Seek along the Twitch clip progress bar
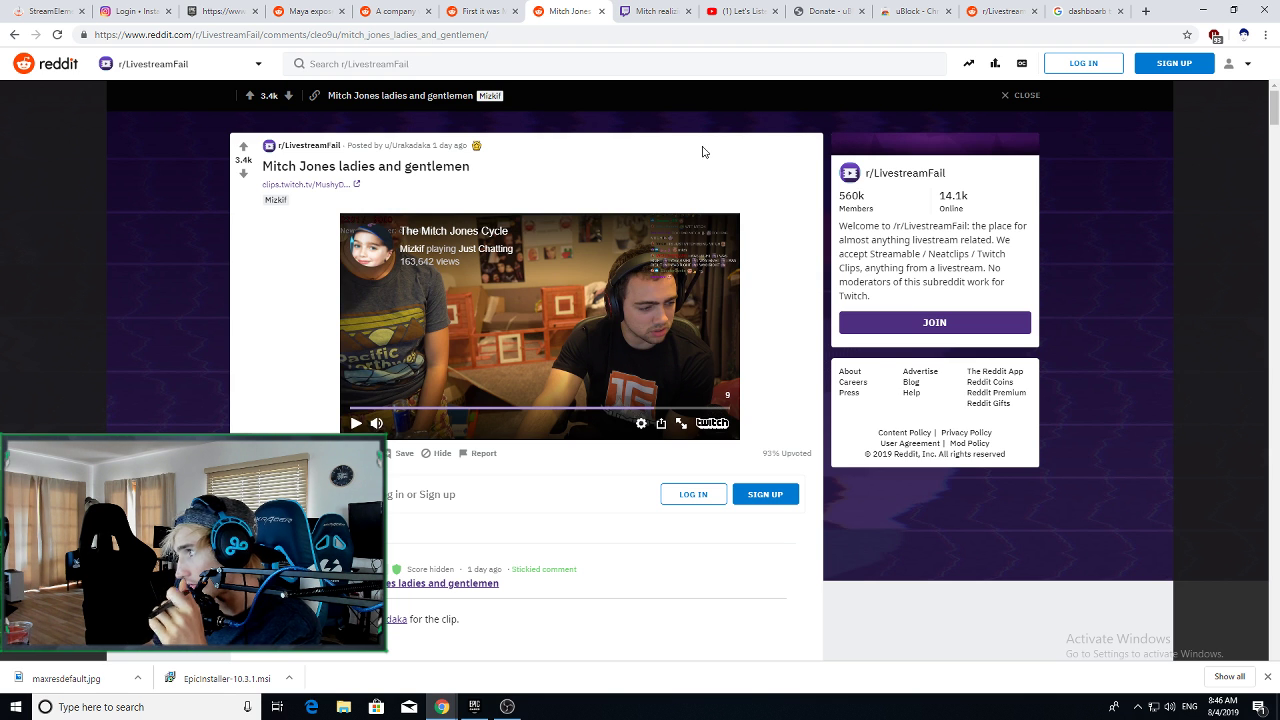1280x720 pixels. coord(540,408)
